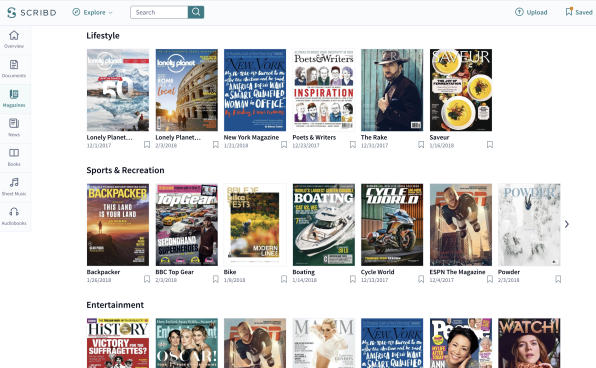Open News in the sidebar

click(x=14, y=128)
